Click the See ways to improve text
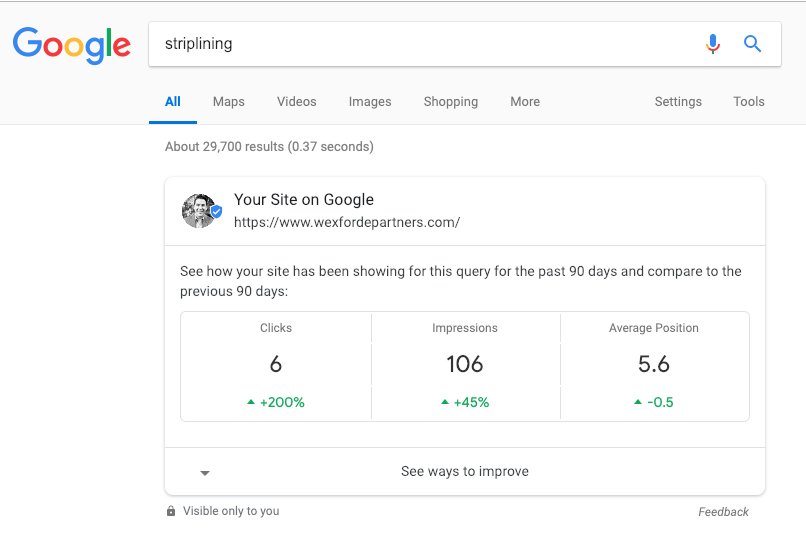 [x=465, y=471]
